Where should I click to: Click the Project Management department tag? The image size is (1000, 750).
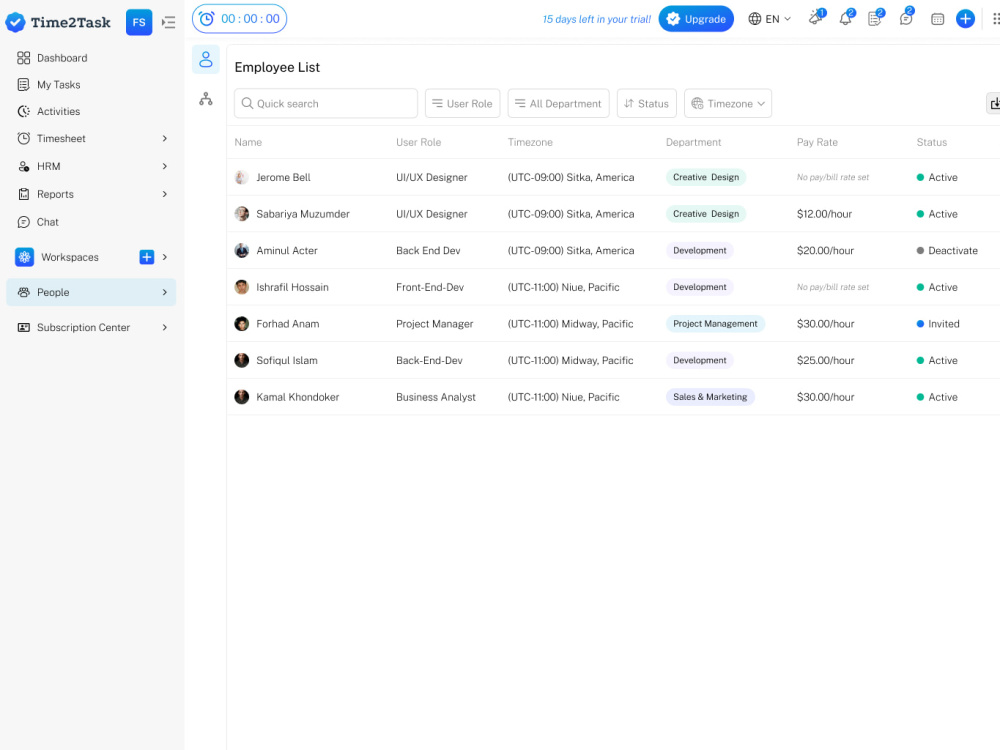click(715, 324)
